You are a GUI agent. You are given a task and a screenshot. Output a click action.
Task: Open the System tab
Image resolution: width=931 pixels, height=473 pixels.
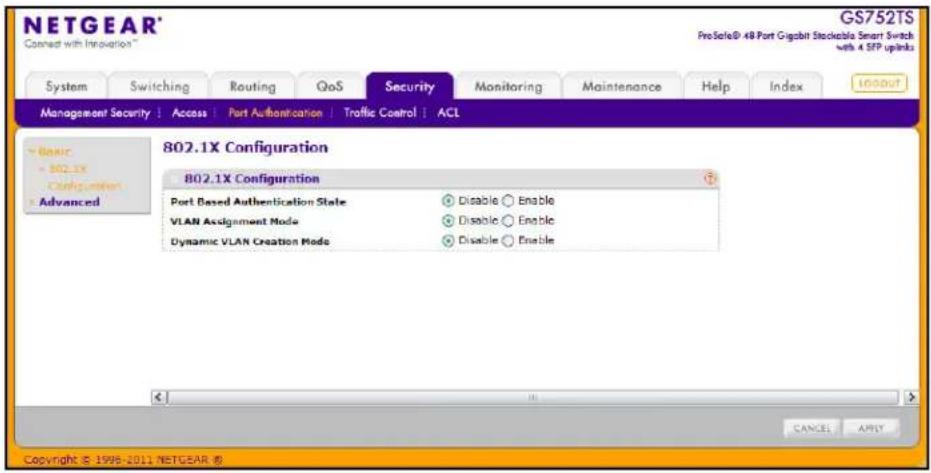coord(66,87)
